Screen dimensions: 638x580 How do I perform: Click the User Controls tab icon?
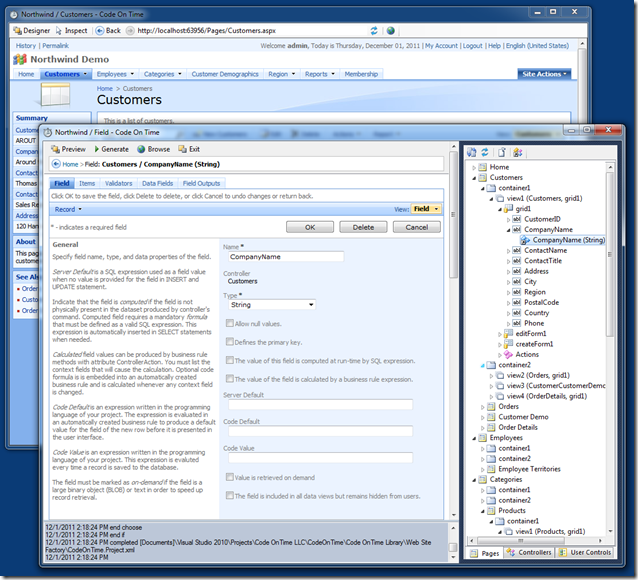pyautogui.click(x=563, y=552)
